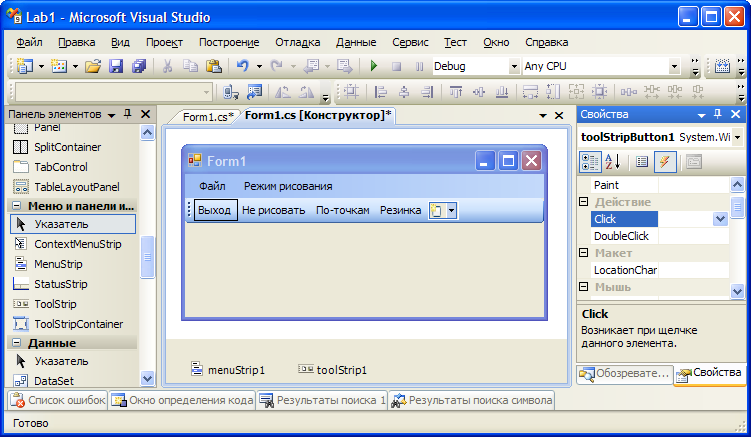Screen dimensions: 751x437
Task: Show properties sorted by category
Action: (590, 162)
